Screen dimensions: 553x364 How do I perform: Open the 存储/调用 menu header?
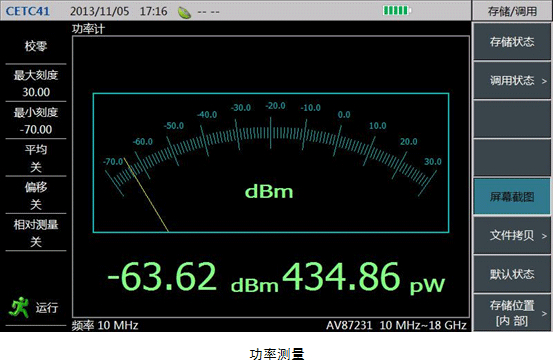[512, 11]
